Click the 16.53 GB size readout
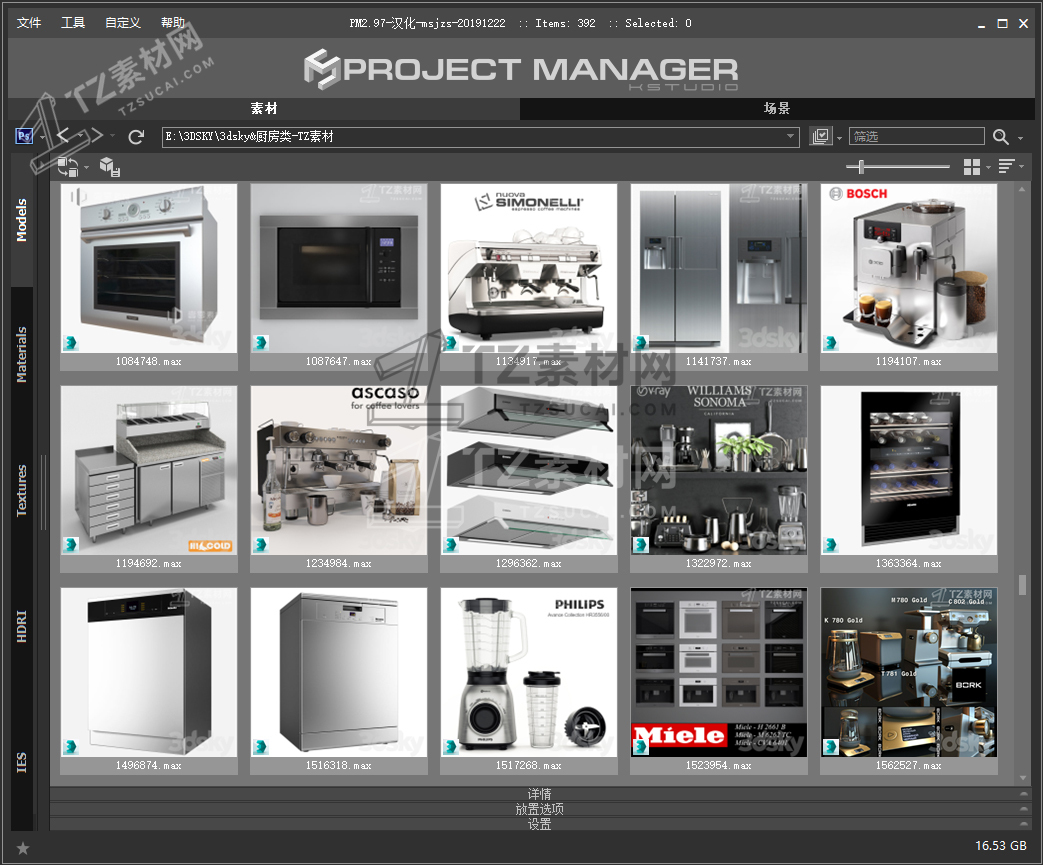This screenshot has width=1043, height=865. pyautogui.click(x=1001, y=846)
